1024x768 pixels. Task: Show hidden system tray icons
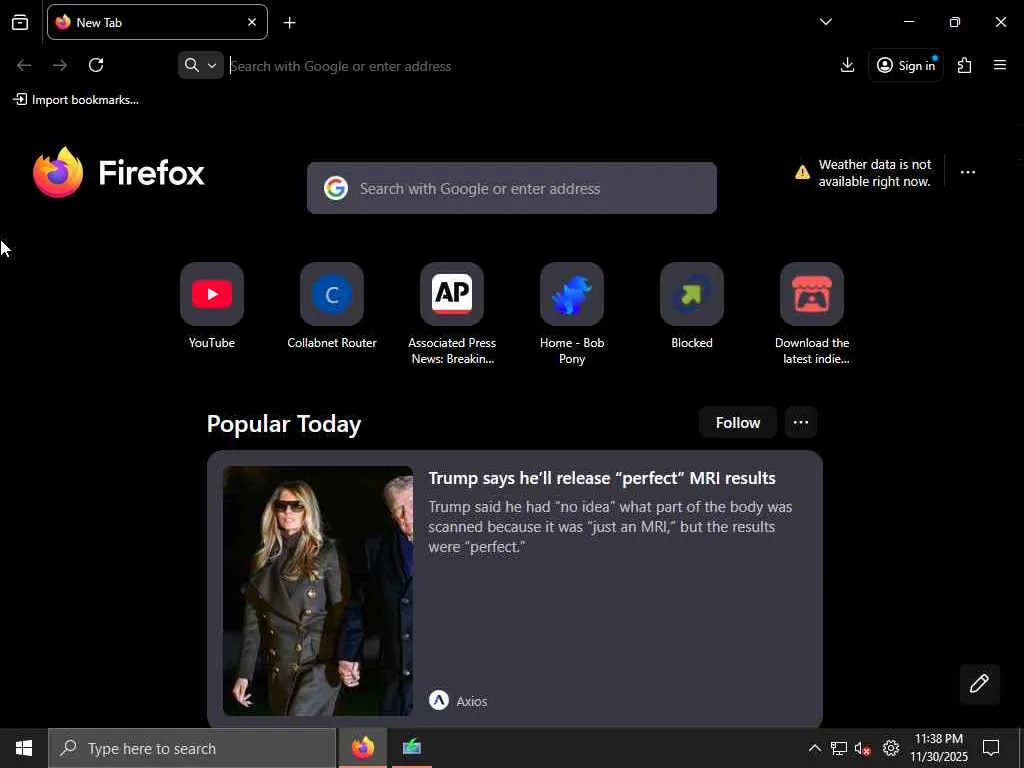coord(814,748)
